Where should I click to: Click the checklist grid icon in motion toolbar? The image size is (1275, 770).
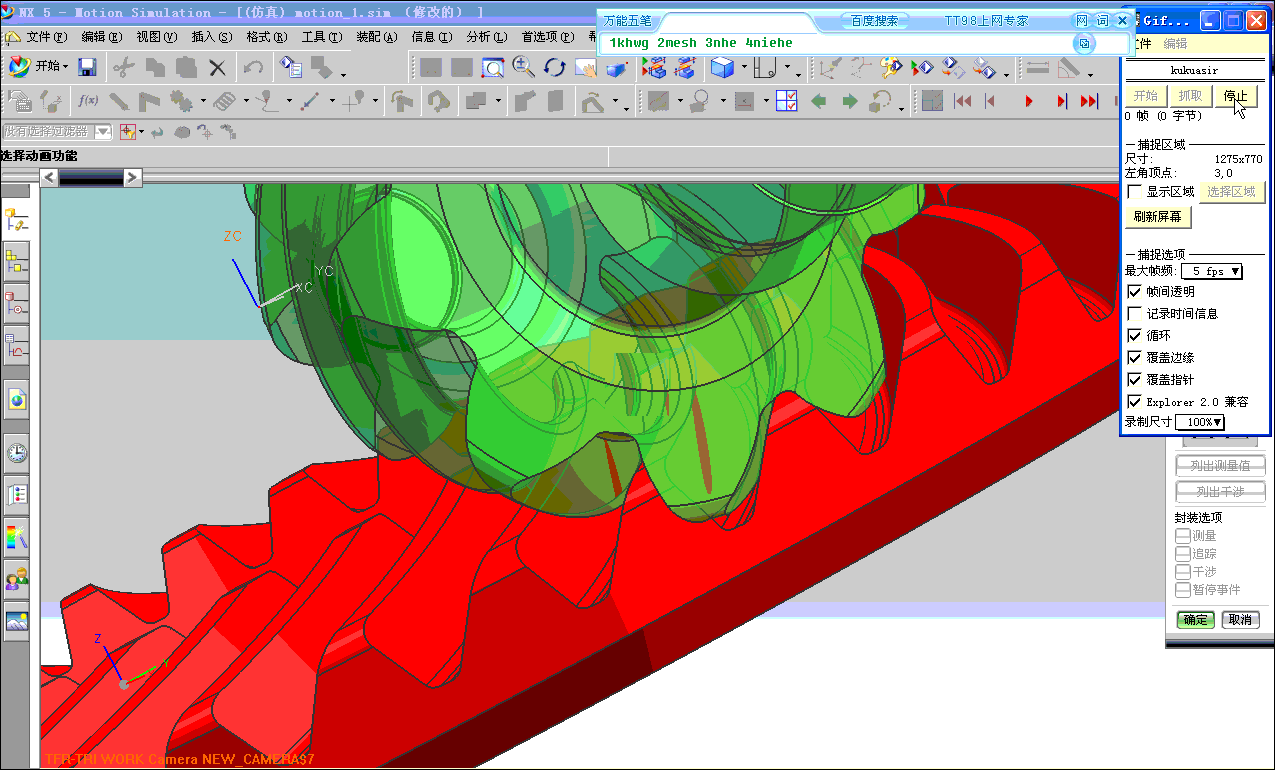[x=786, y=100]
